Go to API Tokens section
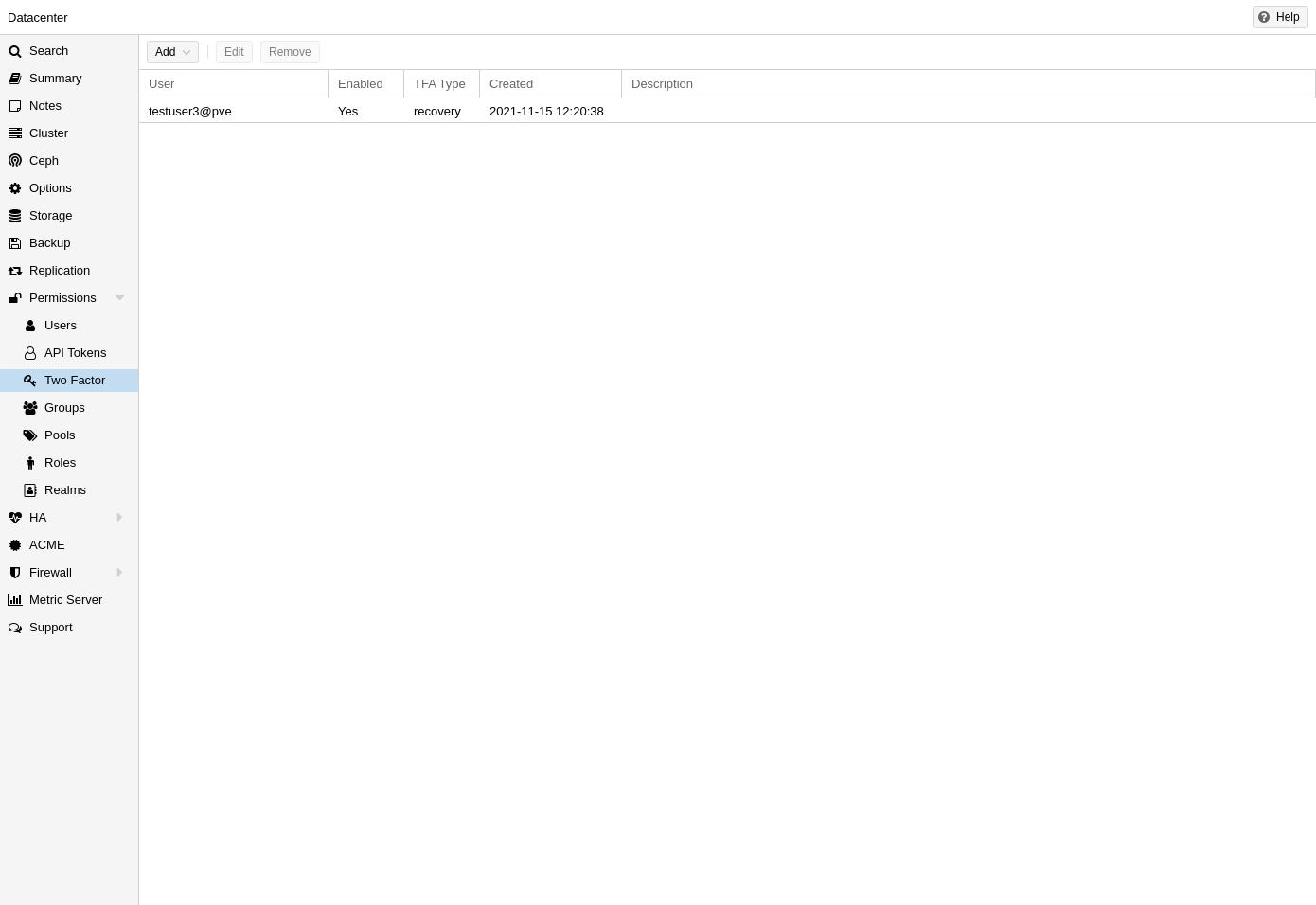 point(75,353)
